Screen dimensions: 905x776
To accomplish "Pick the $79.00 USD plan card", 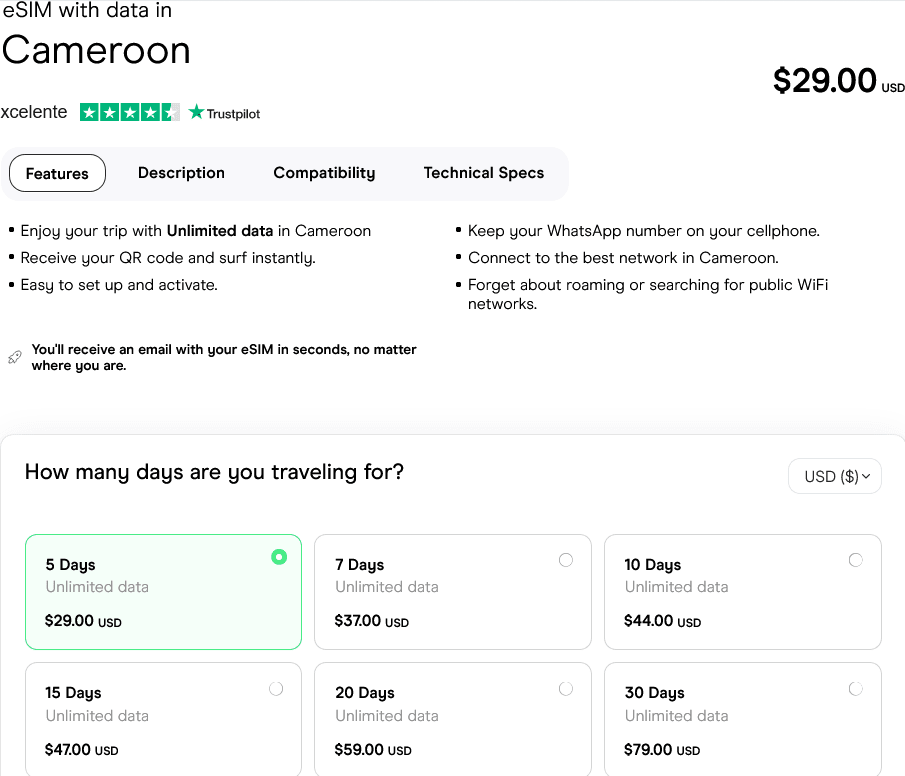I will pyautogui.click(x=742, y=718).
